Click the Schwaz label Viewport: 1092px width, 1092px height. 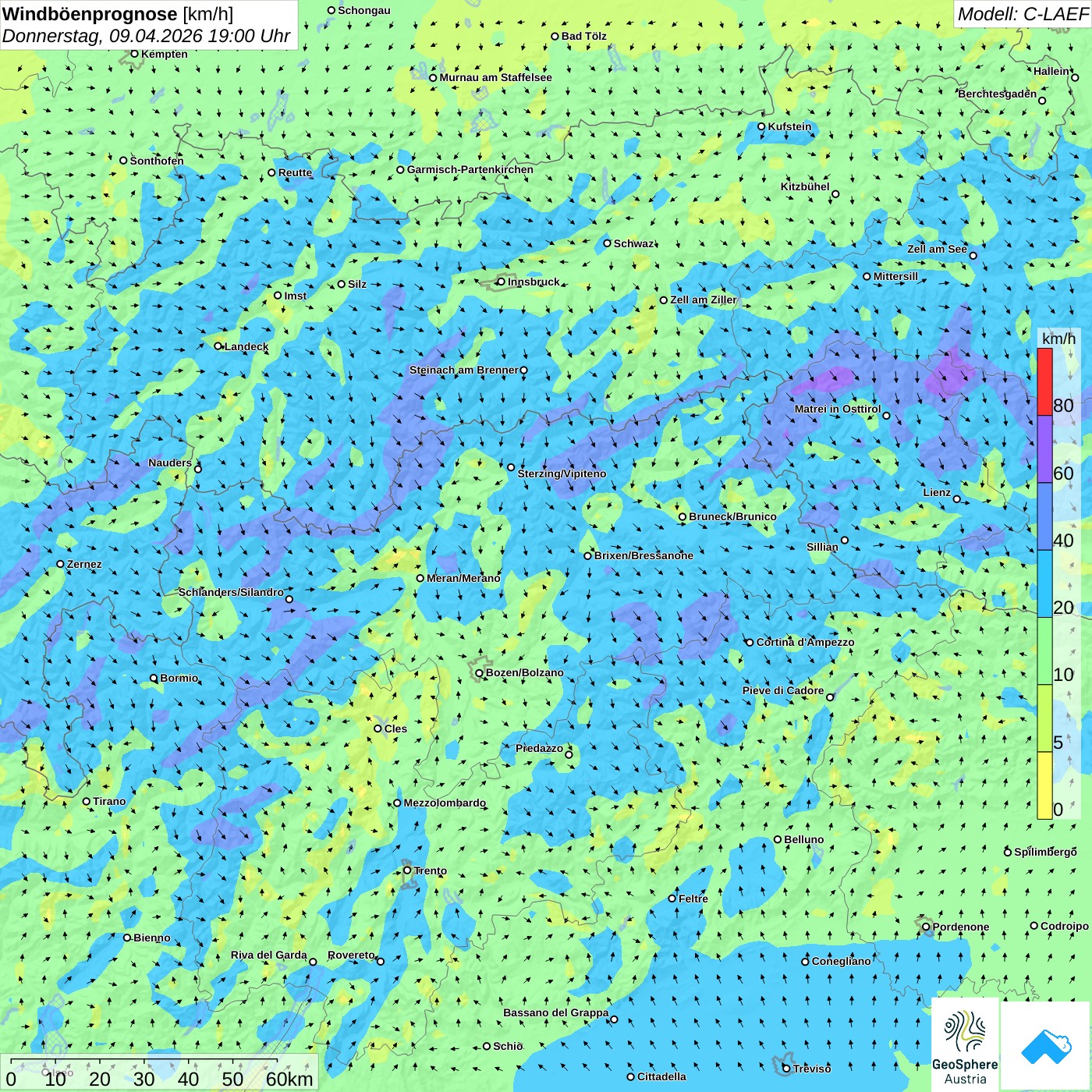(633, 243)
